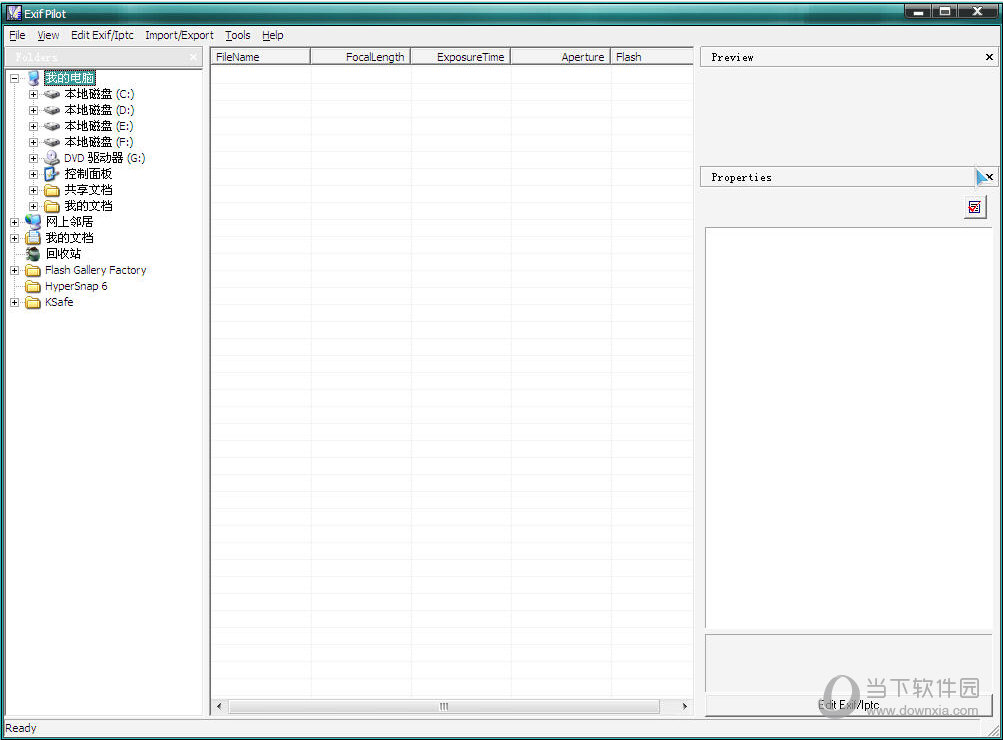Click the Control Panel icon in tree
Viewport: 1003px width, 740px height.
click(x=51, y=174)
